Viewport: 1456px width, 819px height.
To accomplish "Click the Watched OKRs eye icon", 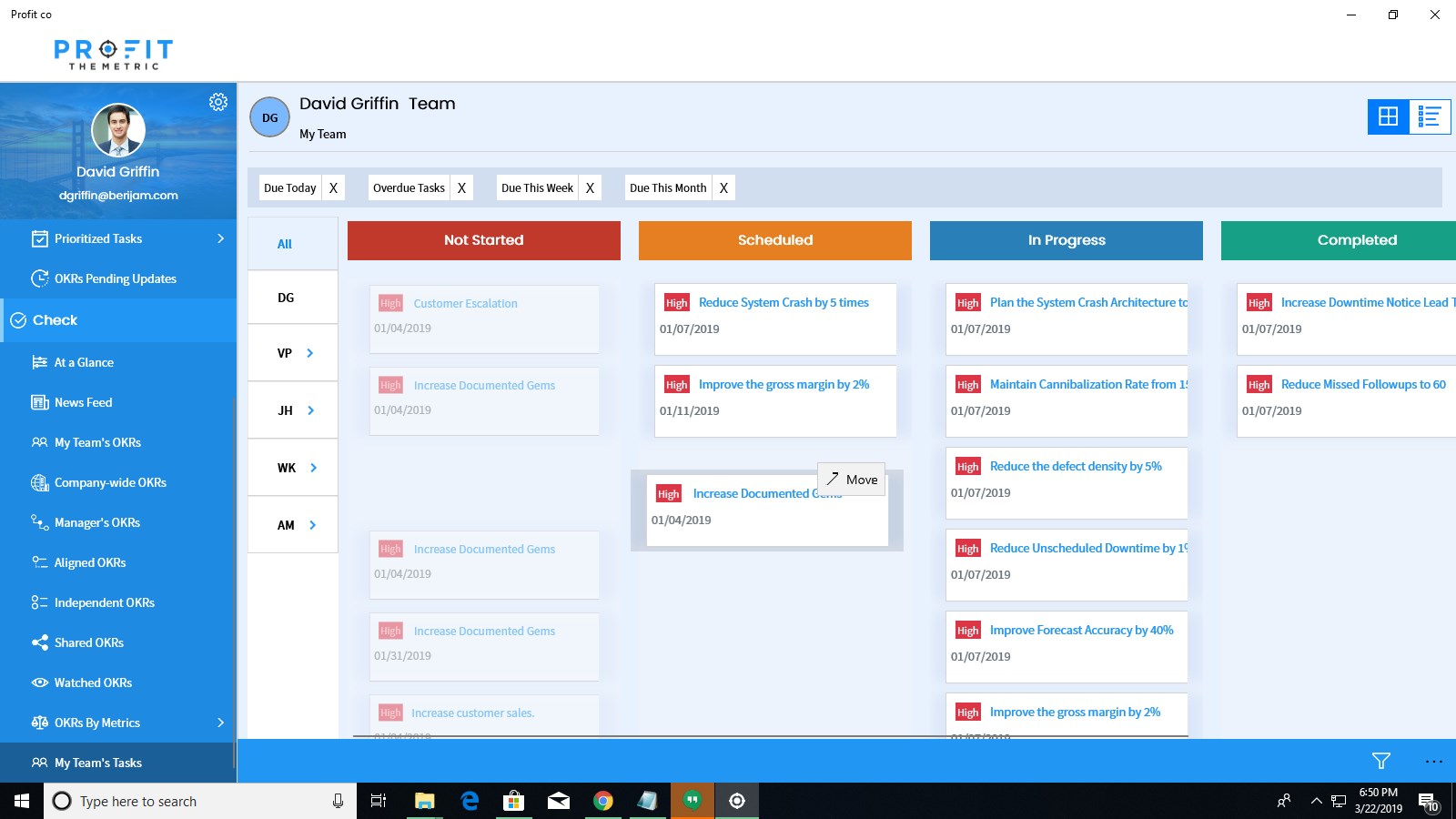I will coord(40,682).
